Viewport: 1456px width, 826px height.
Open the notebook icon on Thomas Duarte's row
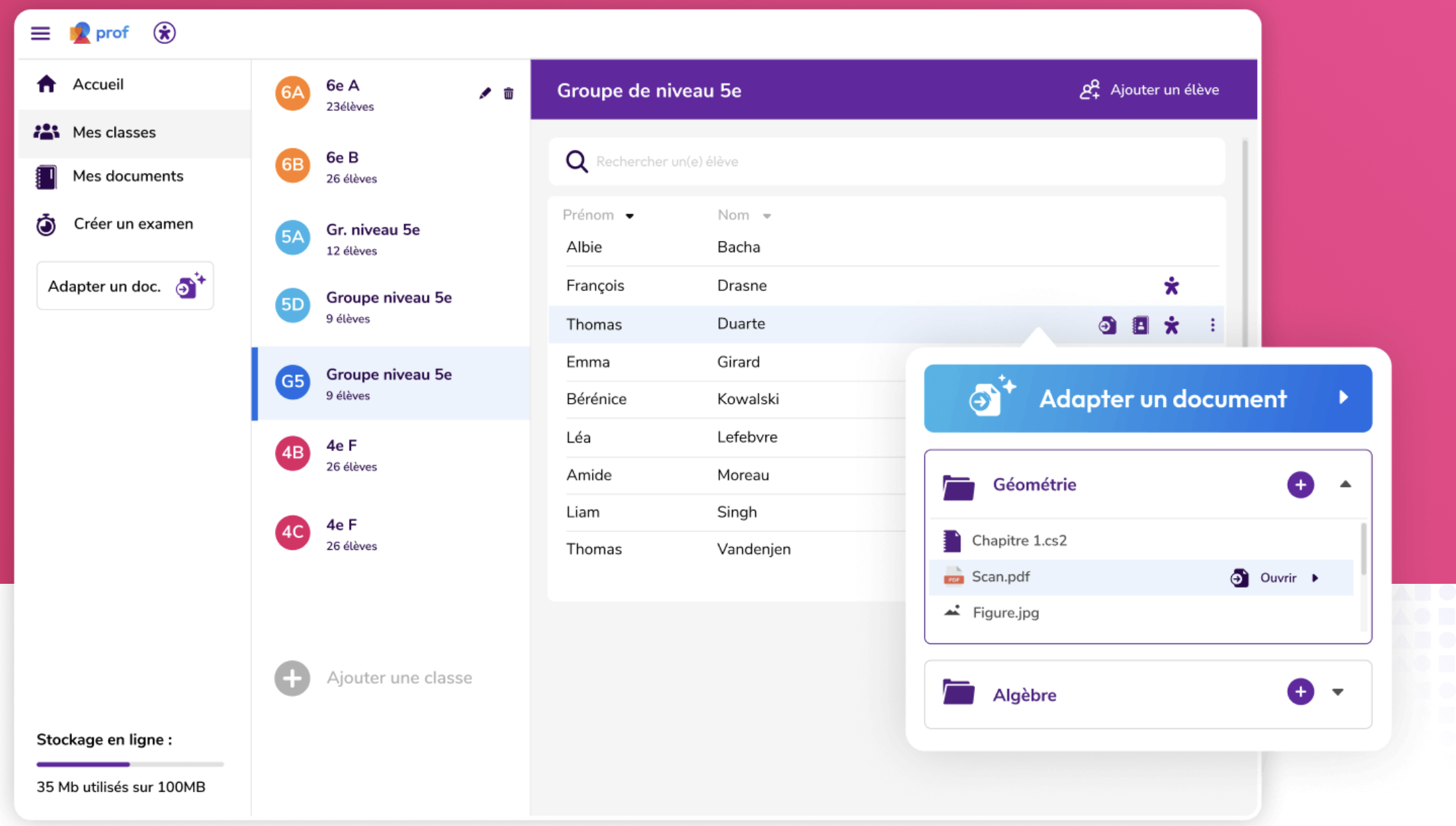tap(1140, 325)
